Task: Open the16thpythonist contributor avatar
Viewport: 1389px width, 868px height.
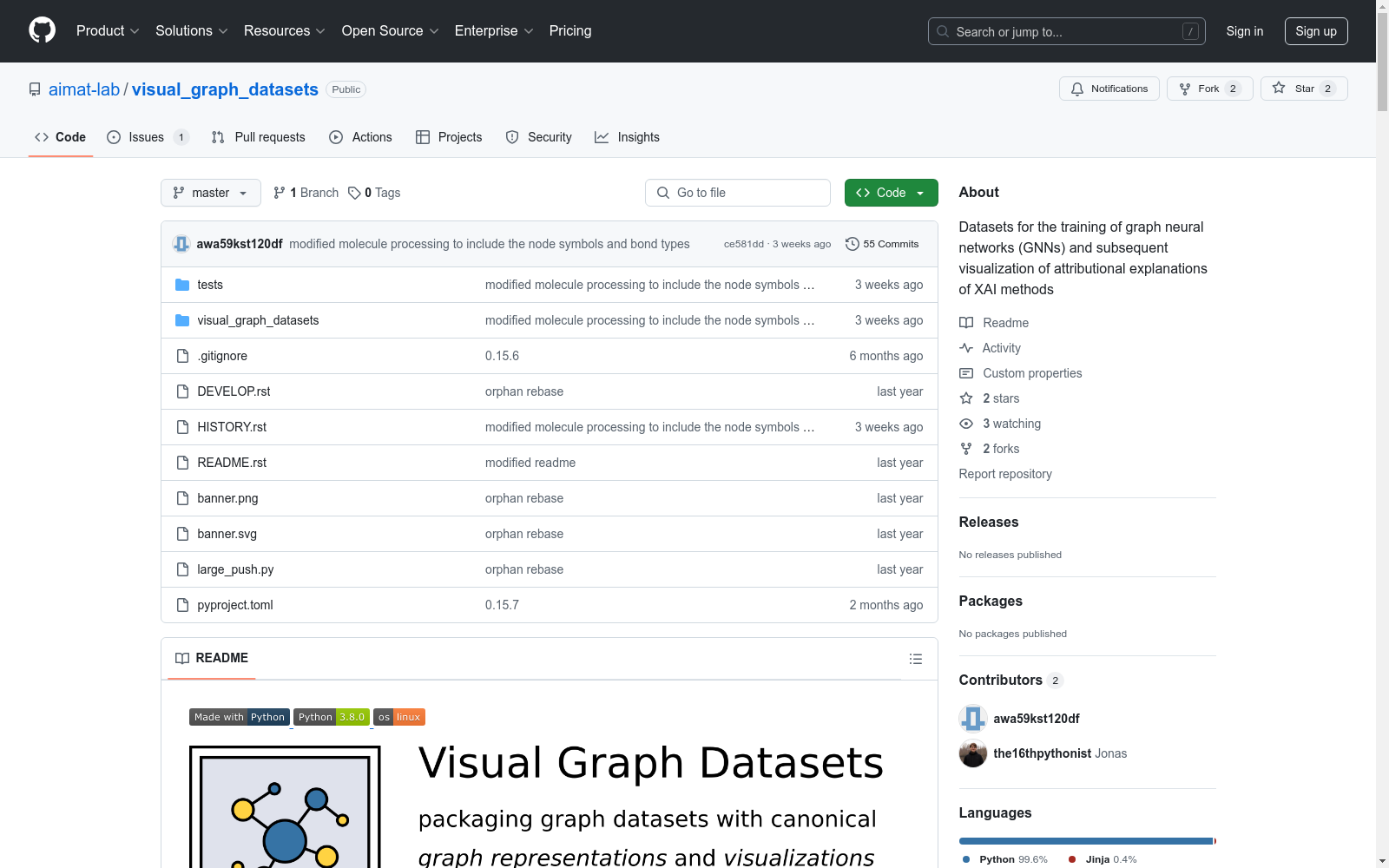Action: click(x=973, y=753)
